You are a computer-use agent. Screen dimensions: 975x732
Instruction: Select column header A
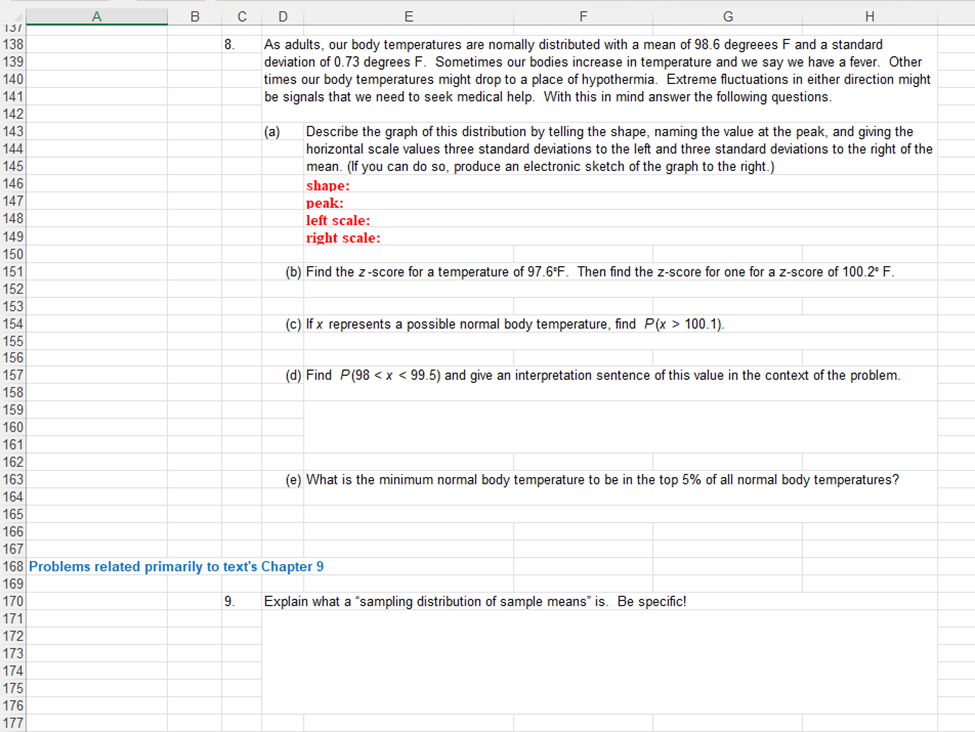pyautogui.click(x=97, y=16)
